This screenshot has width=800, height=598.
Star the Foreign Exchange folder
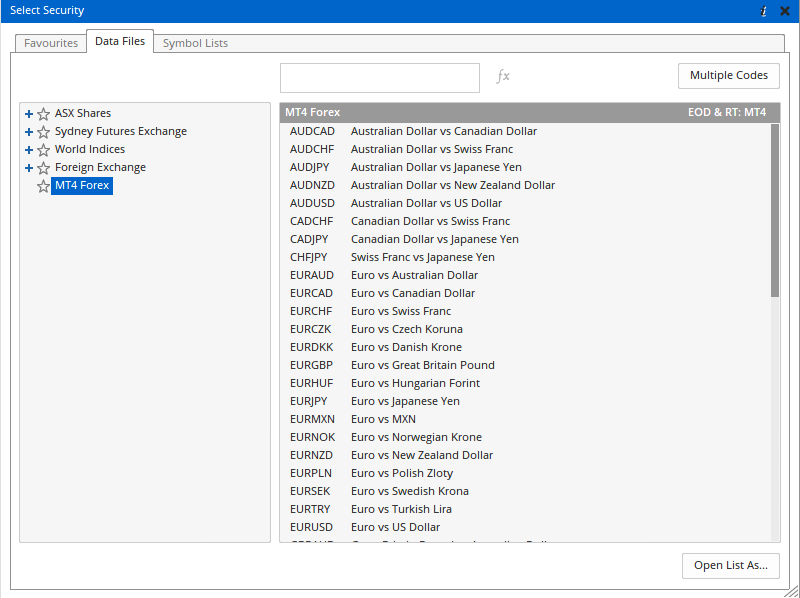(x=43, y=168)
